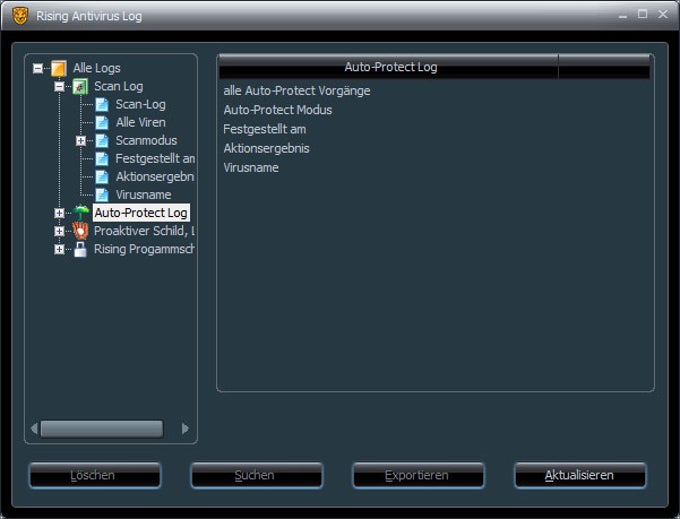
Task: Open 'Virusname' in right list
Action: tap(251, 168)
